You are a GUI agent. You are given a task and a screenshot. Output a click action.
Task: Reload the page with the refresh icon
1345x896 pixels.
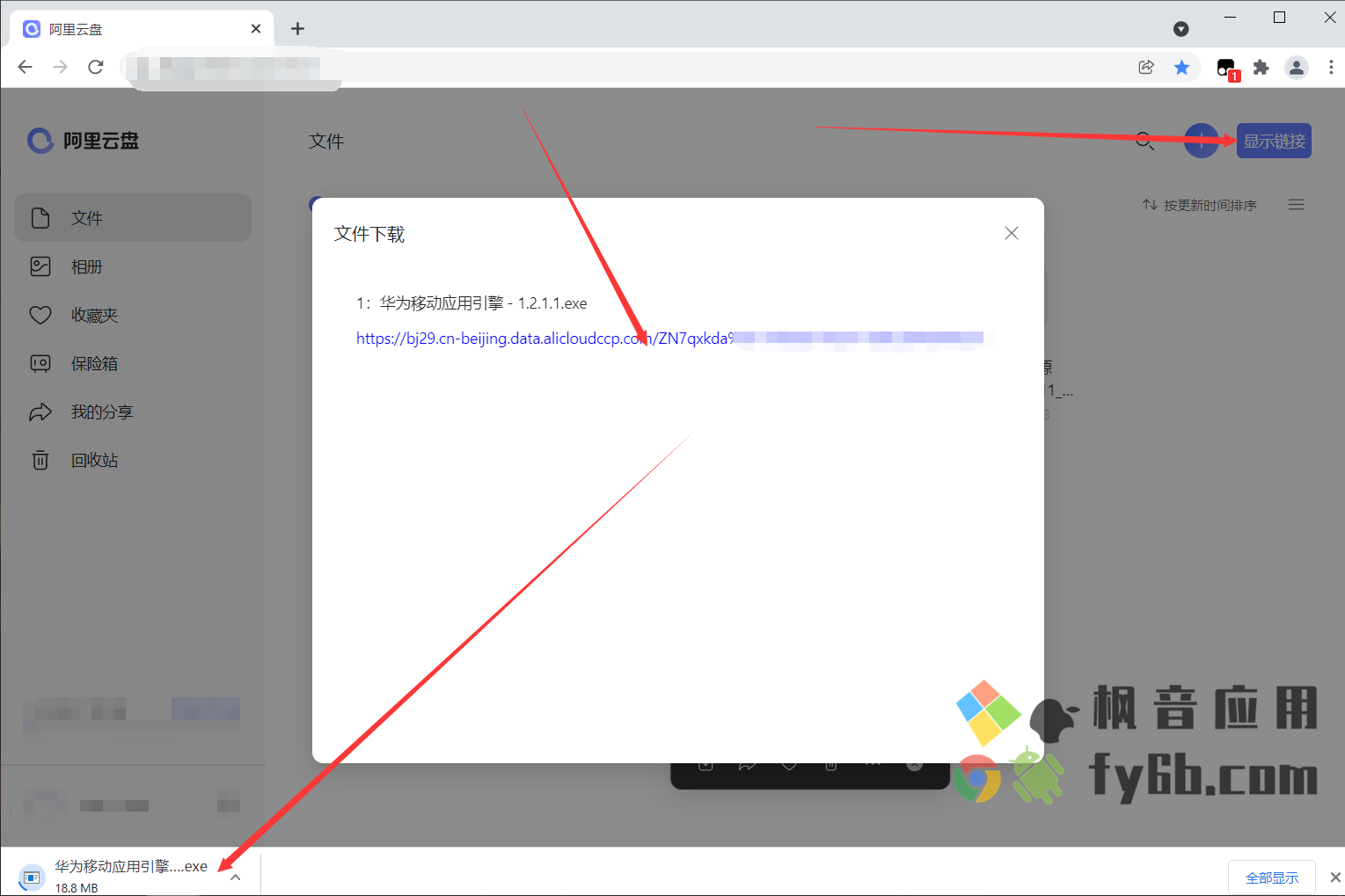[x=96, y=67]
